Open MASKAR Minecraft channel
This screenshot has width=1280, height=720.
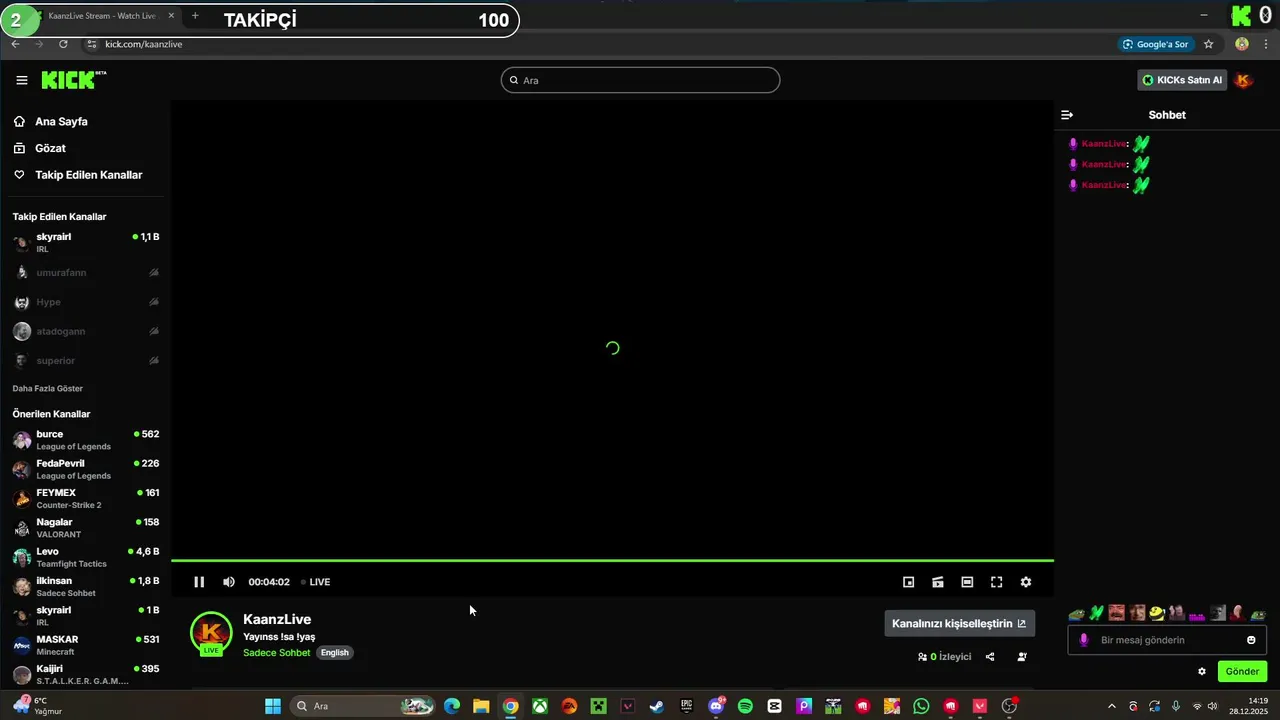coord(85,645)
